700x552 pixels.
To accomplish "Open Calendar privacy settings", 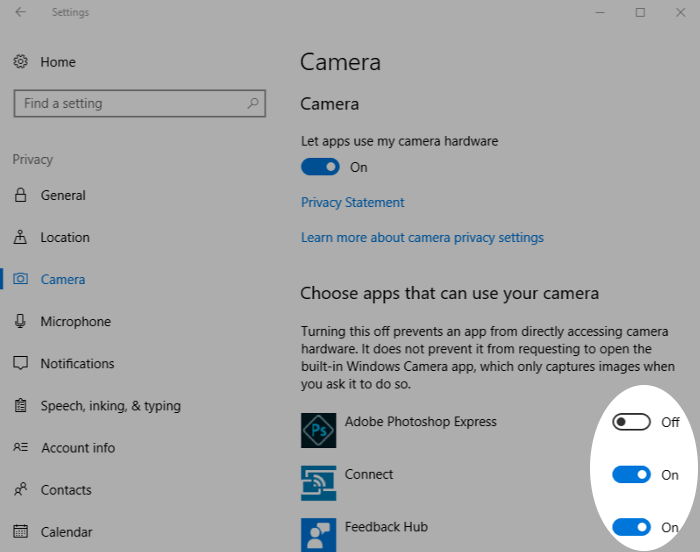I will coord(67,532).
